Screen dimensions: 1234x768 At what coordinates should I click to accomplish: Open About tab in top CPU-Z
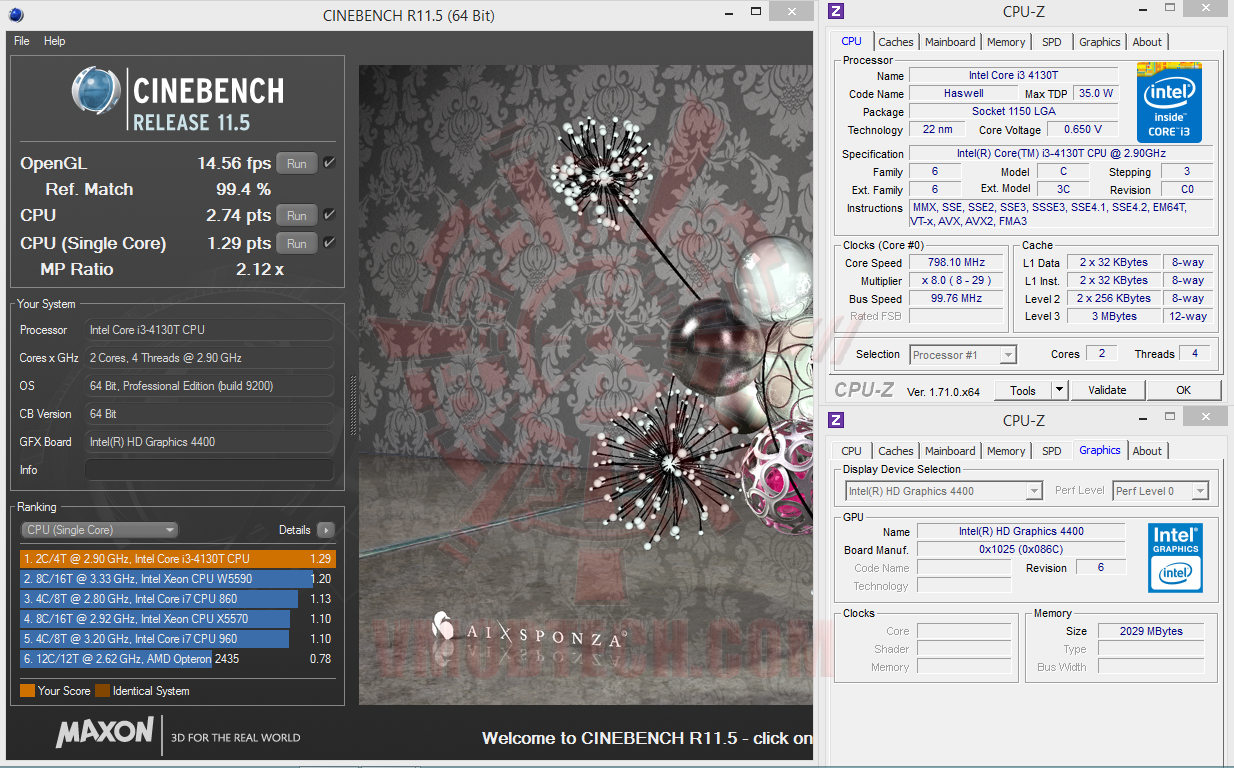1148,42
